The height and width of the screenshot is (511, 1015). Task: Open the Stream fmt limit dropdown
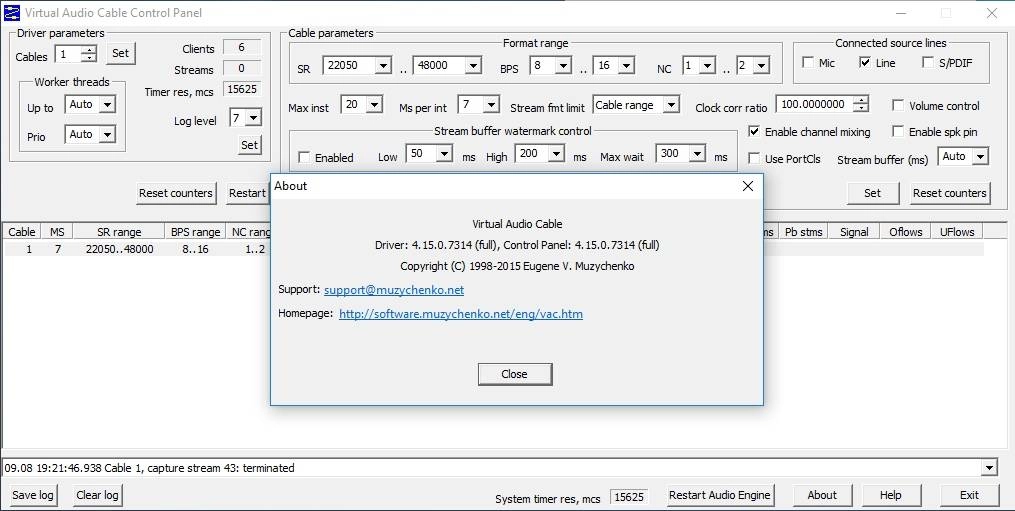[x=671, y=104]
